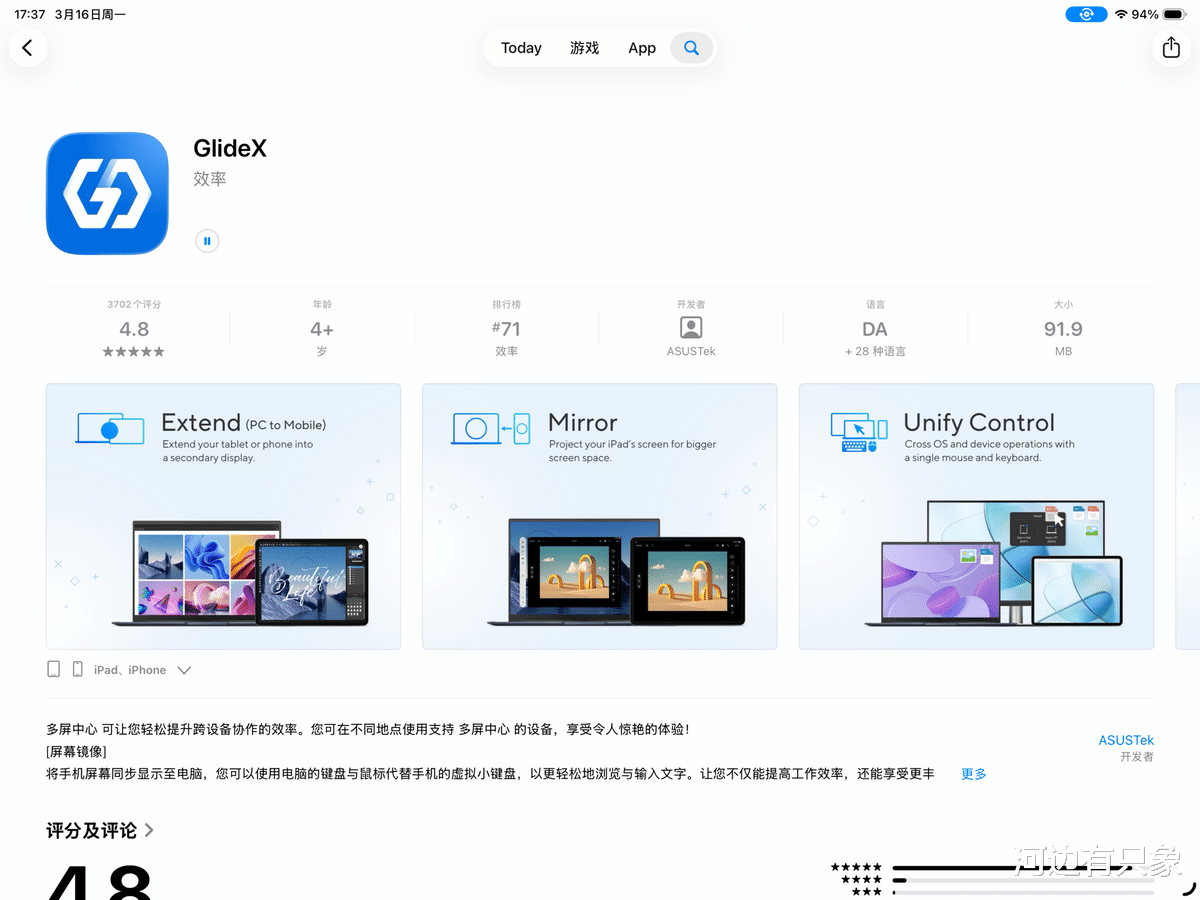Select the iPad device icon
Image resolution: width=1200 pixels, height=900 pixels.
54,669
